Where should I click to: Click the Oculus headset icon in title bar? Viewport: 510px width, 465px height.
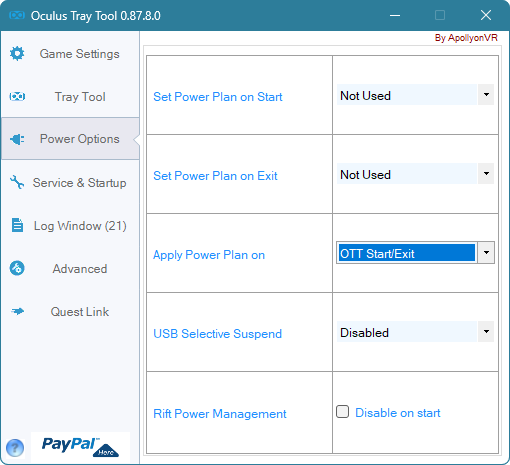click(17, 15)
